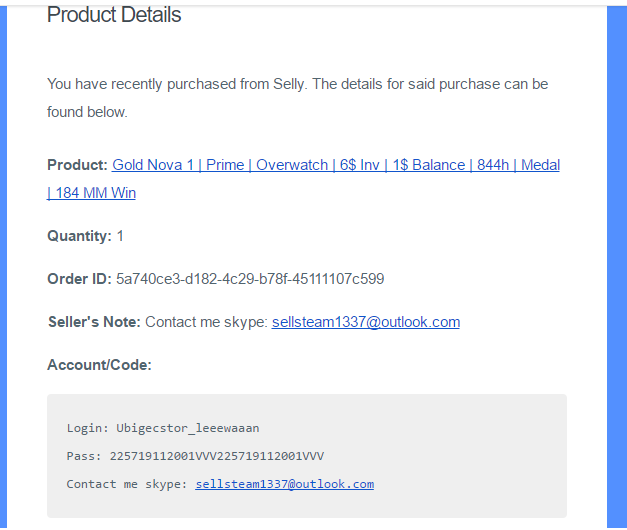Viewport: 627px width, 530px height.
Task: Click the Product Details heading
Action: [x=114, y=15]
